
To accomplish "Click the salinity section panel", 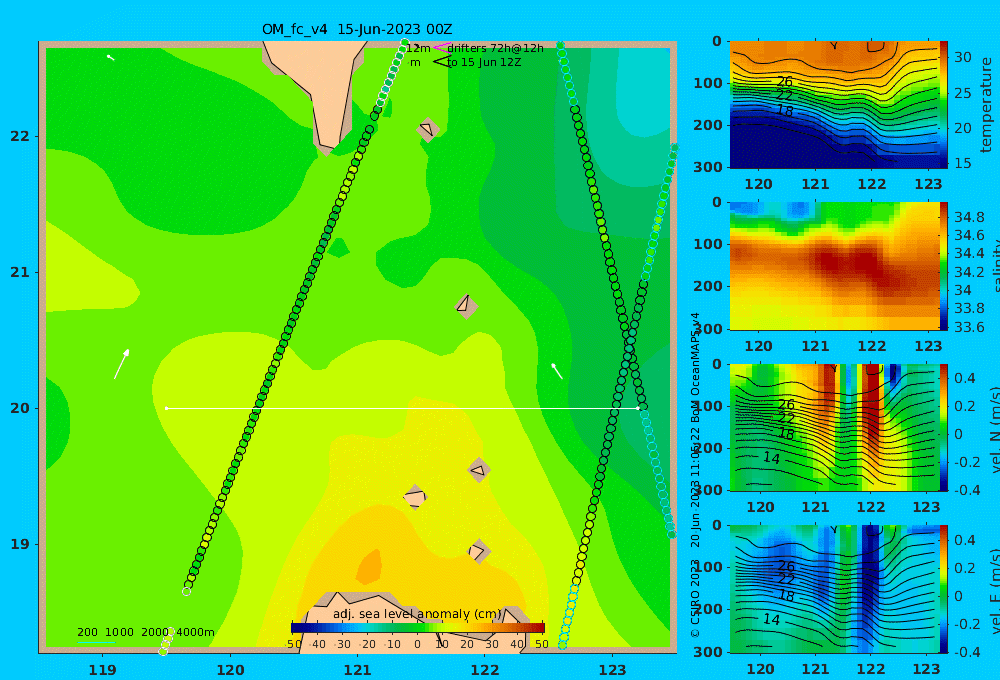I will point(834,266).
